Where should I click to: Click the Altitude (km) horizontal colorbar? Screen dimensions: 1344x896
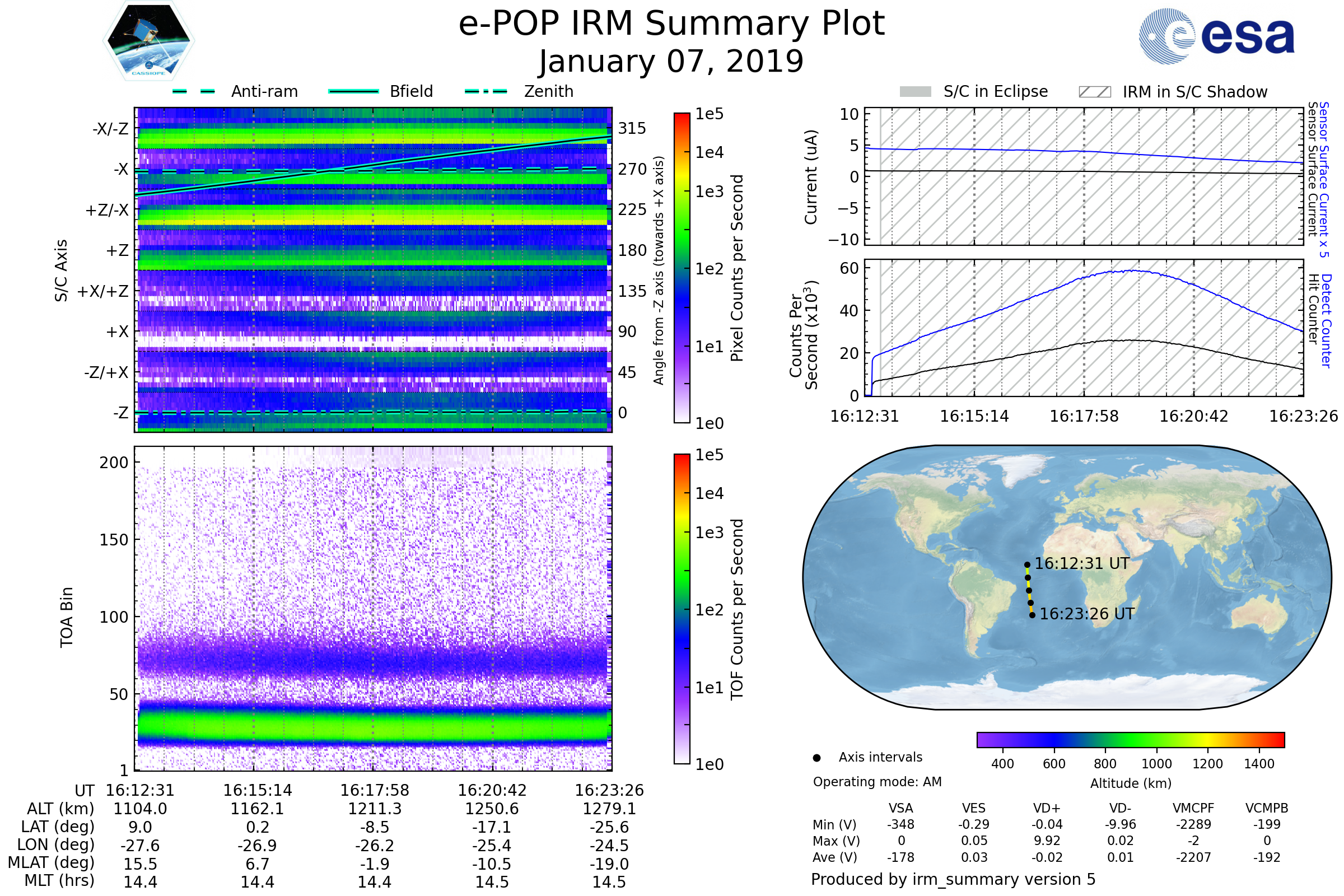[x=1130, y=739]
